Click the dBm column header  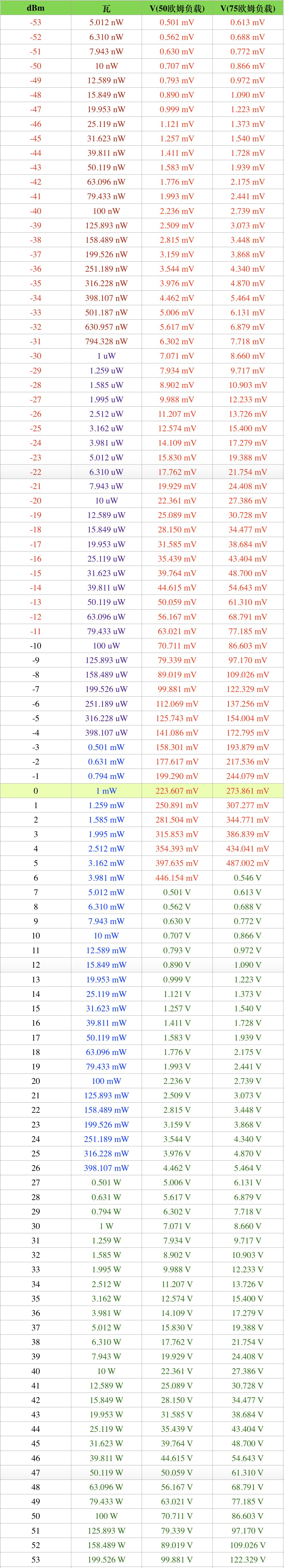pyautogui.click(x=35, y=8)
